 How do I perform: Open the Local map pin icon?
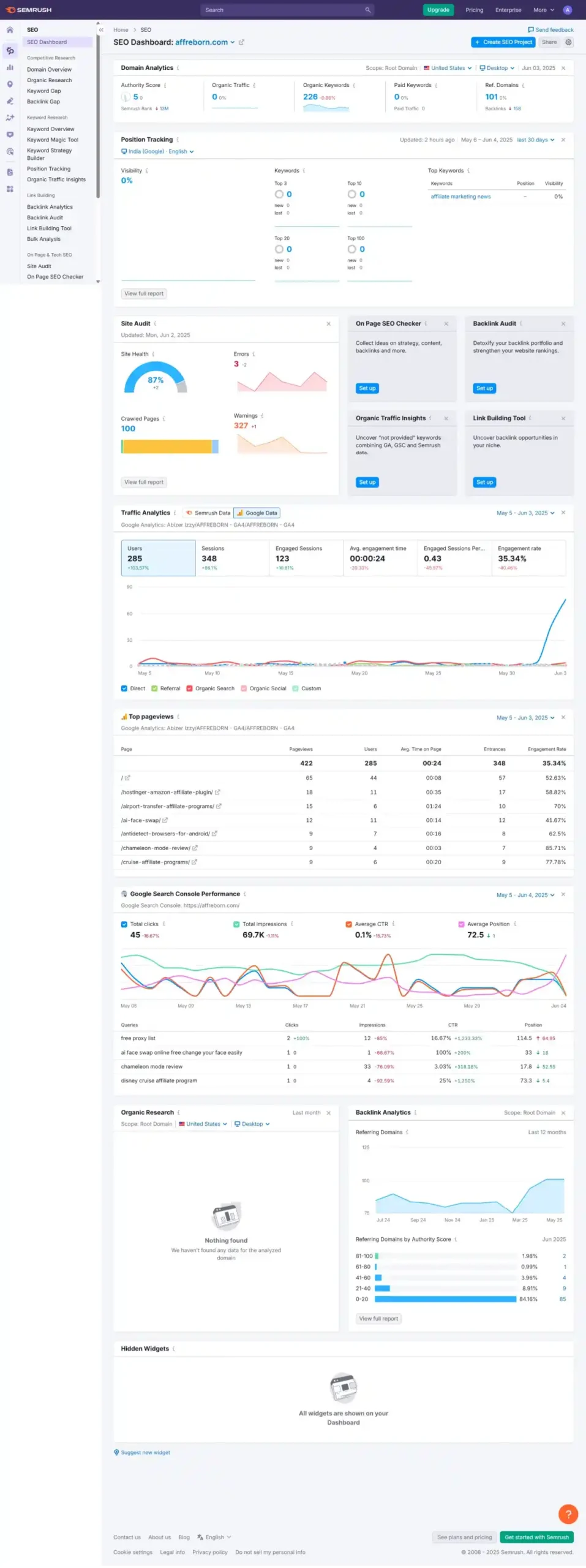[x=10, y=85]
